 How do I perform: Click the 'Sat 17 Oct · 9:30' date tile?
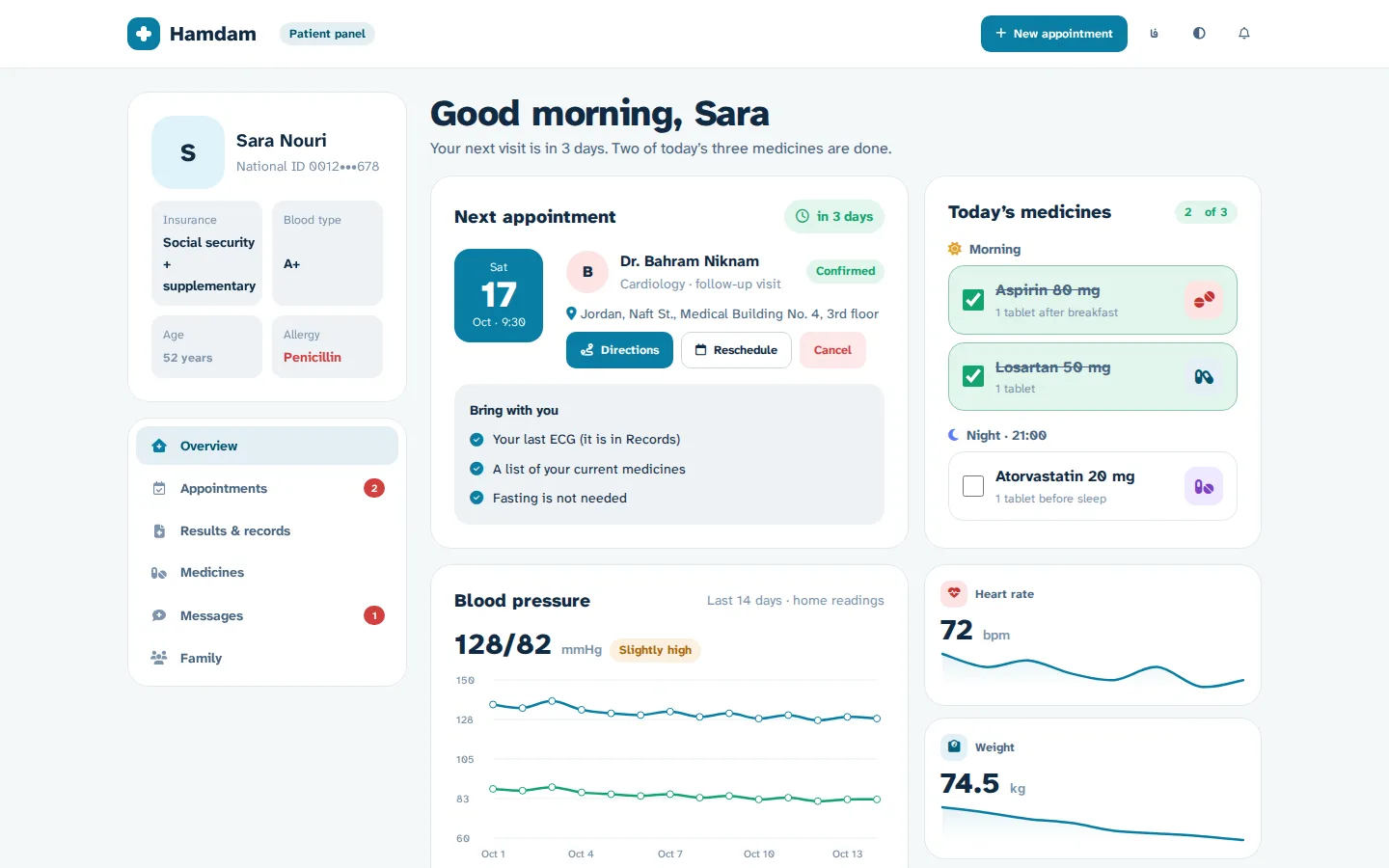499,295
